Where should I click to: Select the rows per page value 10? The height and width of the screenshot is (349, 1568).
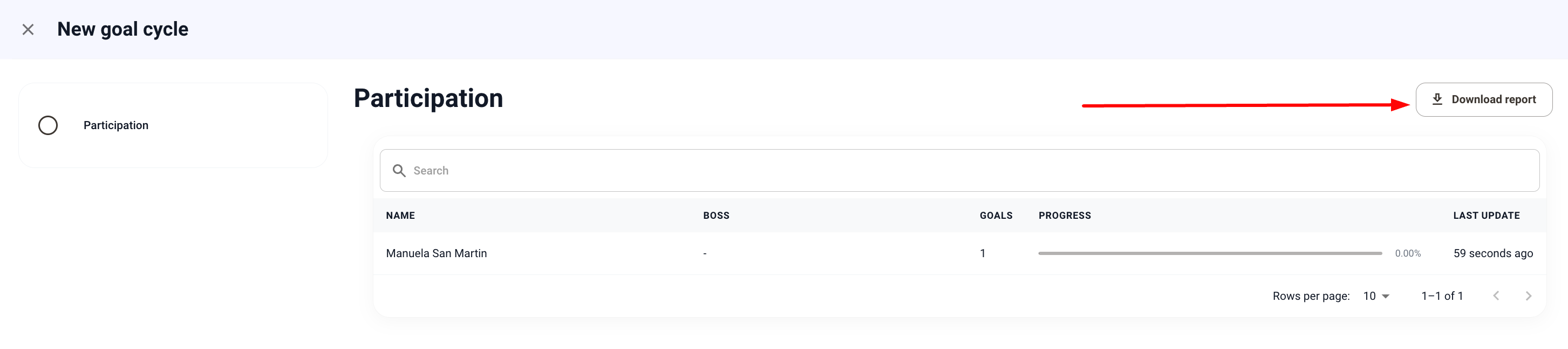coord(1369,296)
